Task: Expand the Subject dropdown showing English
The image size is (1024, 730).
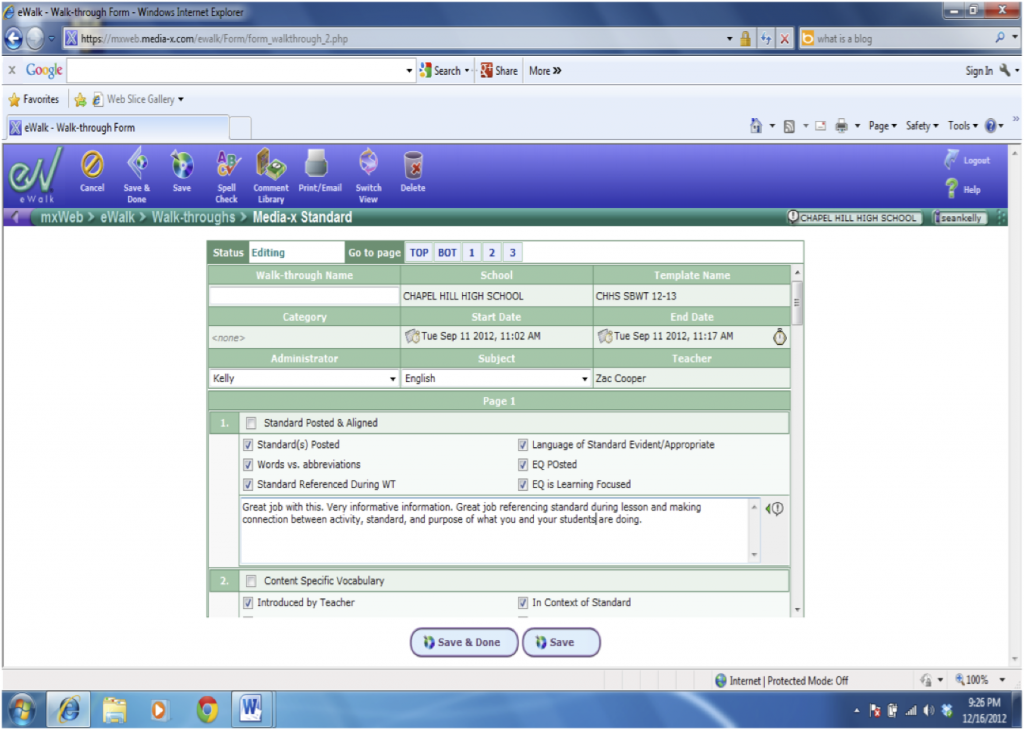Action: (x=584, y=379)
